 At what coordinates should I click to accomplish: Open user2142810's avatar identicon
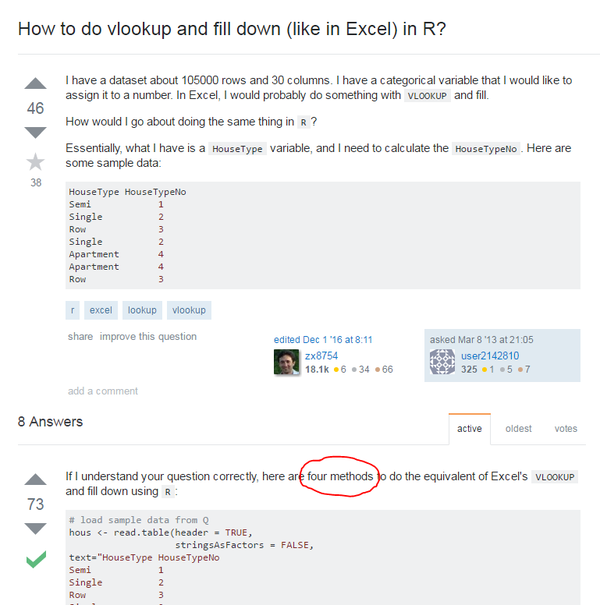tap(443, 362)
